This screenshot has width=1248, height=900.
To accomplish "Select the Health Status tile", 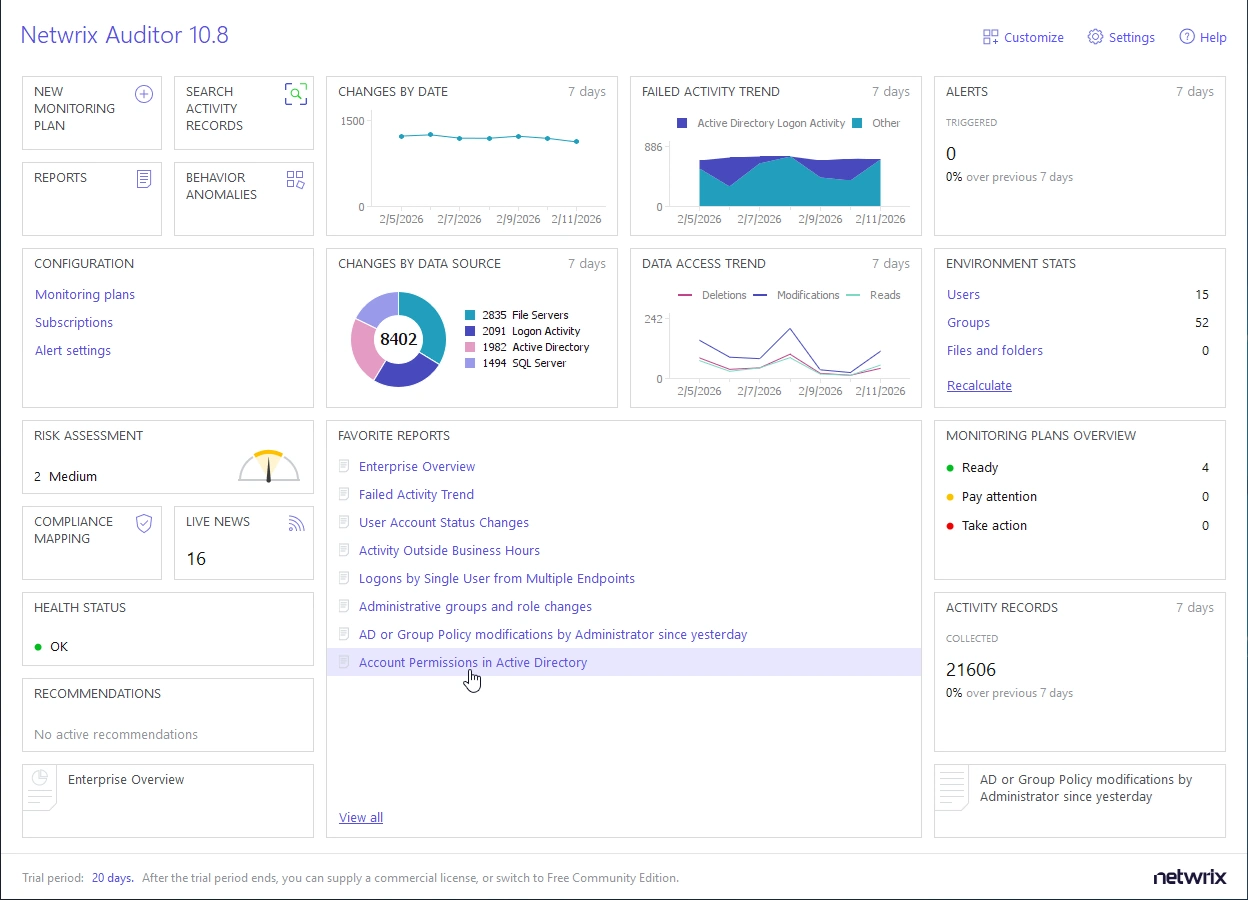I will [167, 628].
